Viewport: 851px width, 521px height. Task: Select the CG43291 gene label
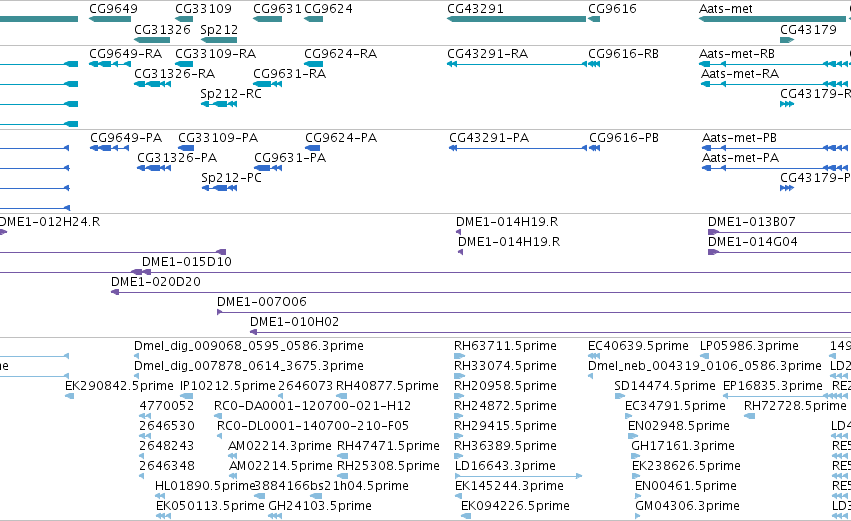[475, 9]
